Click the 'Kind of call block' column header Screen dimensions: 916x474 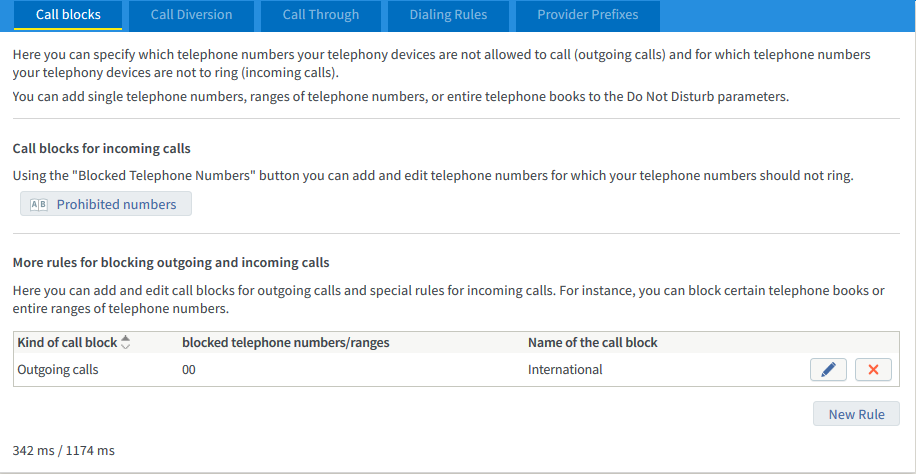coord(67,342)
